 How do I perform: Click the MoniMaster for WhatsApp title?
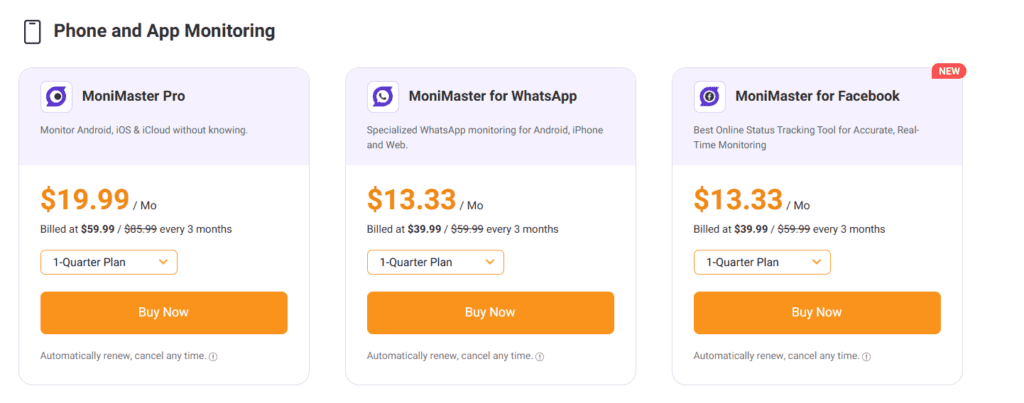[x=492, y=97]
